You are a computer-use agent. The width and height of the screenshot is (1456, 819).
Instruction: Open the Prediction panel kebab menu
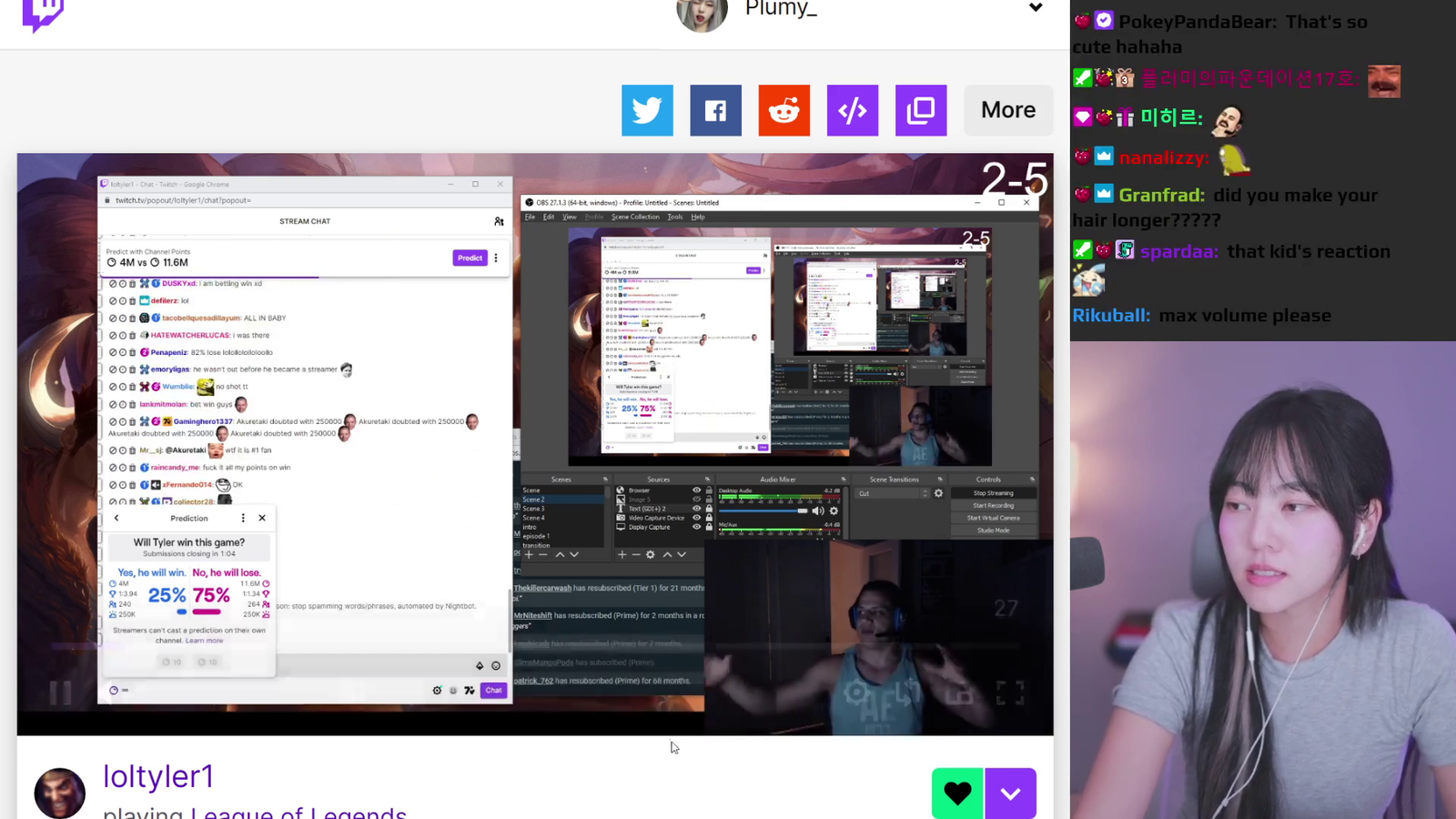(x=243, y=518)
